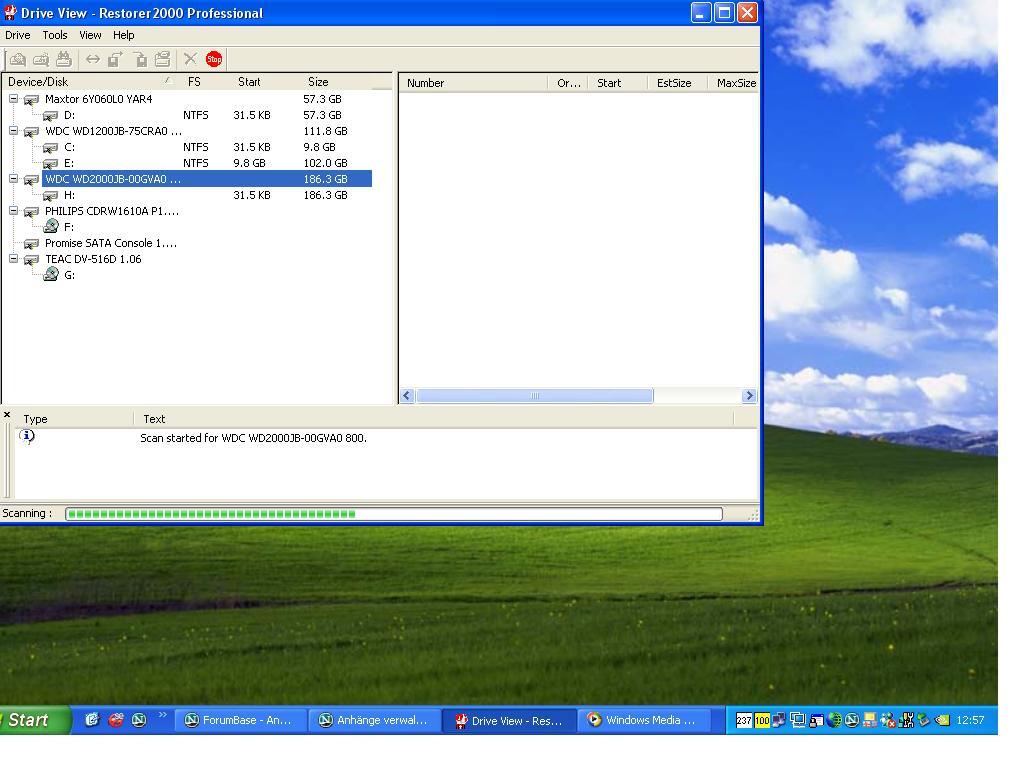Image resolution: width=1024 pixels, height=768 pixels.
Task: Click the info icon in the log row
Action: click(x=27, y=436)
